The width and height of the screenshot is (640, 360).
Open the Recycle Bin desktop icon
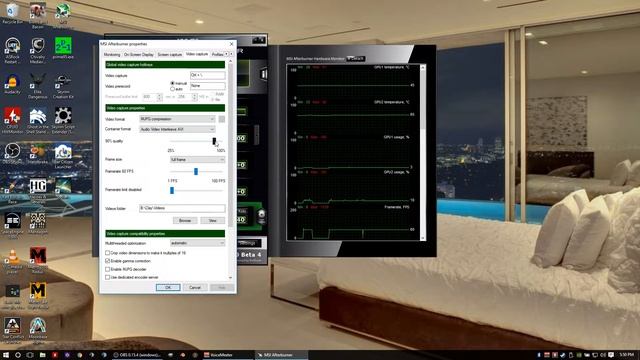coord(13,13)
